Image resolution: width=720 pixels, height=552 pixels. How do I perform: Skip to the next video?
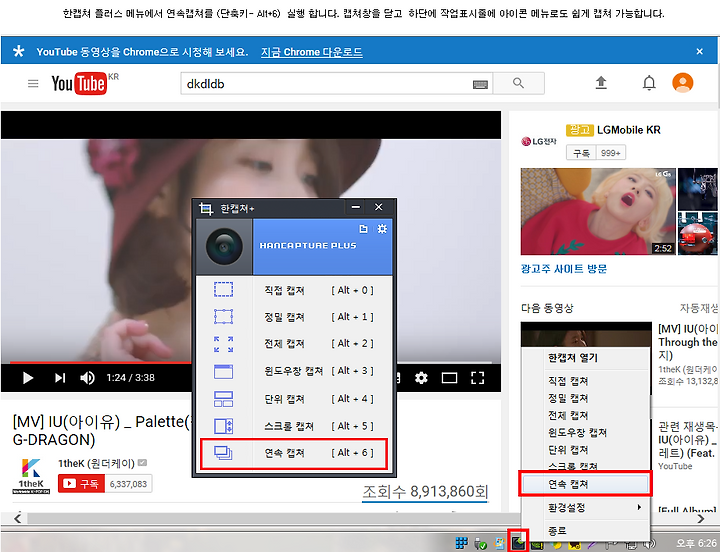tap(60, 377)
